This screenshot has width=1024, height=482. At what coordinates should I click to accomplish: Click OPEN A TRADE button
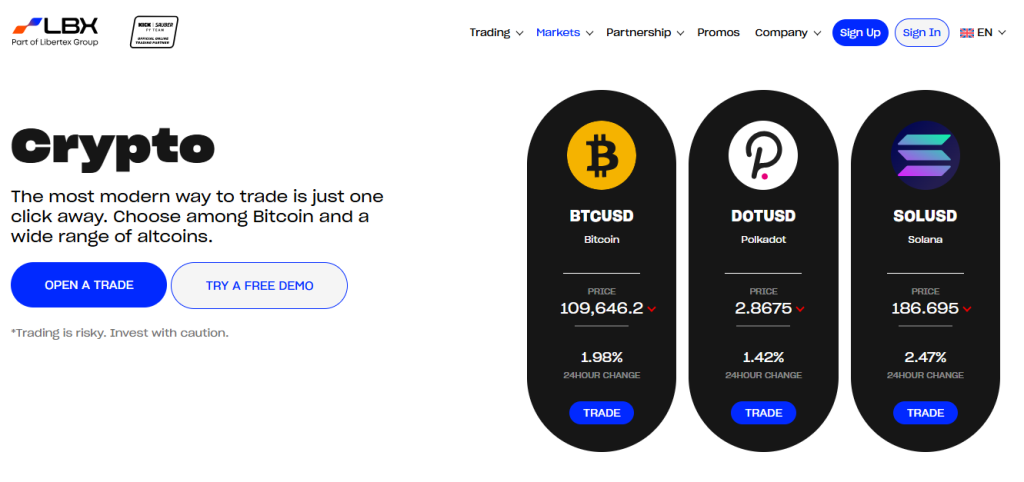(89, 285)
